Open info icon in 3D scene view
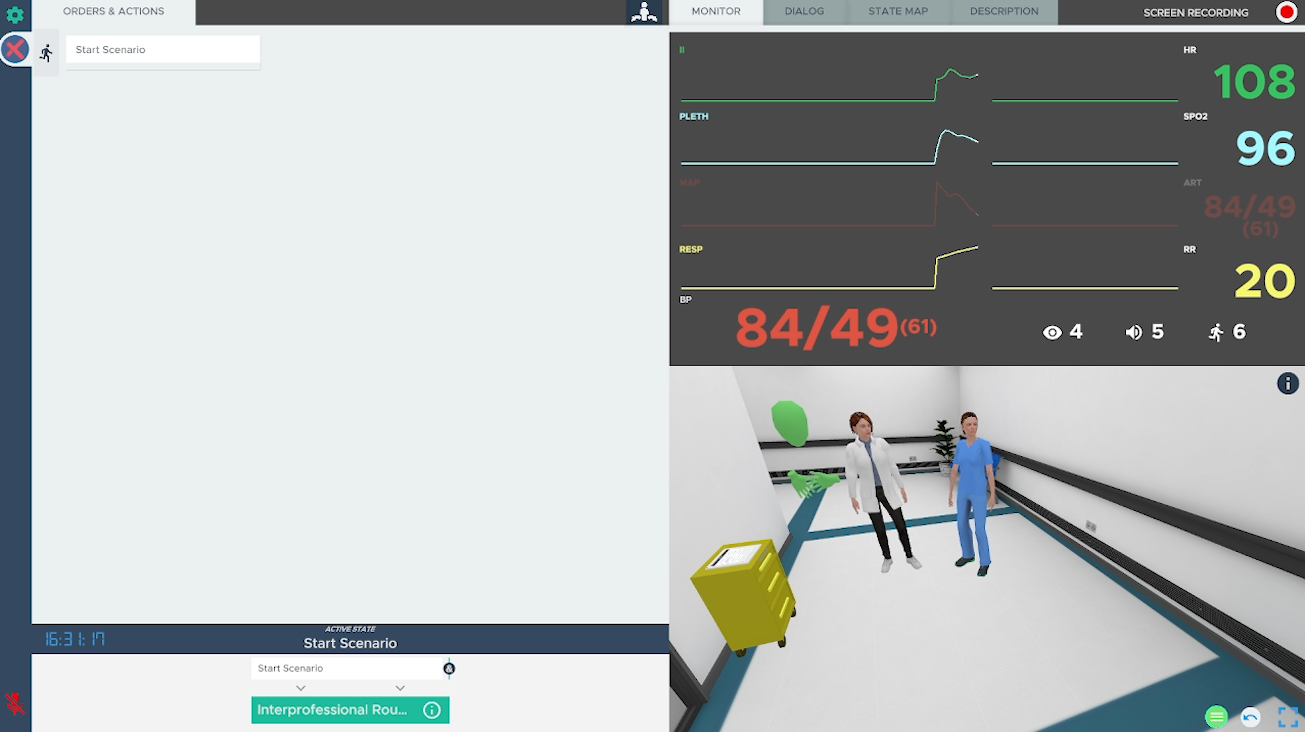This screenshot has width=1305, height=732. pos(1287,383)
